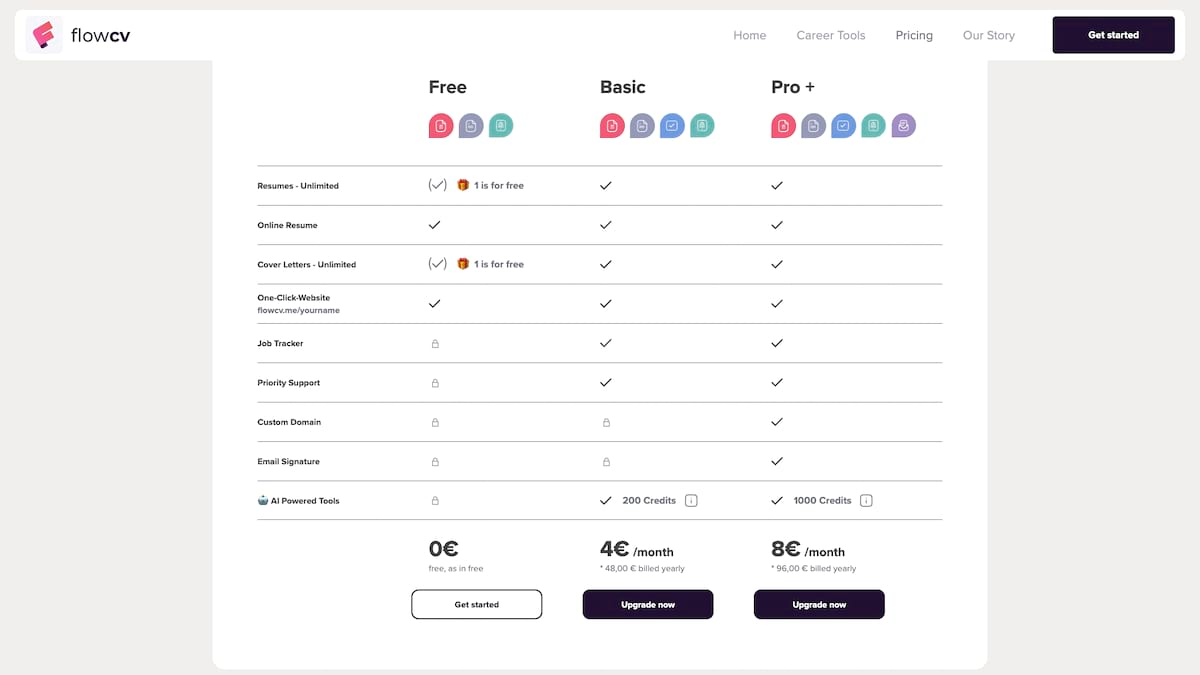The image size is (1200, 675).
Task: Click the blue job tracker icon under Basic
Action: coord(672,125)
